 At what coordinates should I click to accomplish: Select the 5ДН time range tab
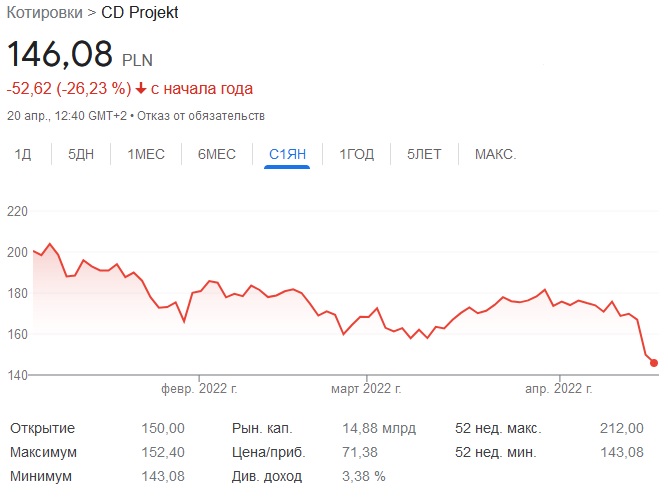81,154
